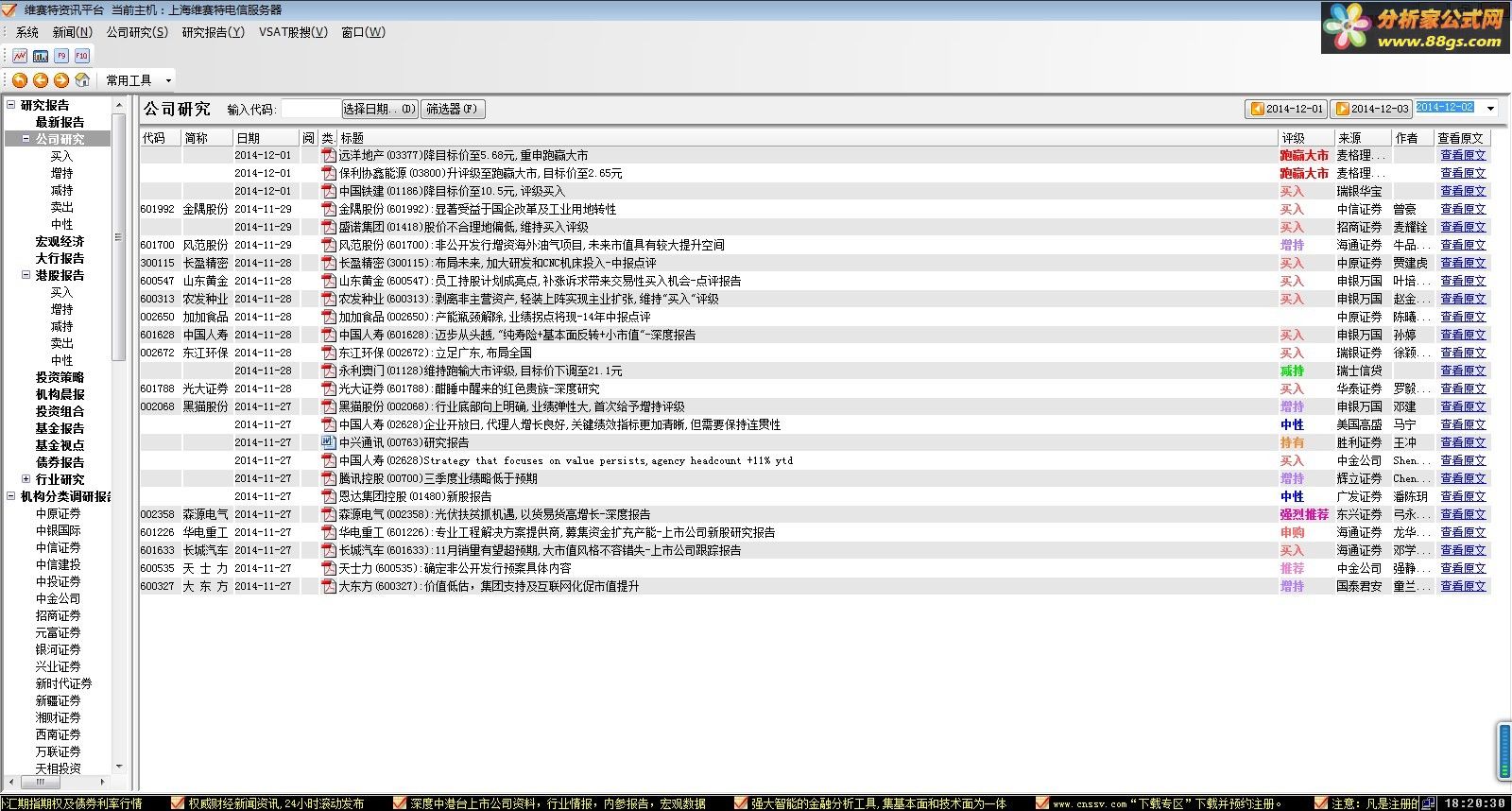Open 查看原文 link for 大东方 report

[1463, 586]
